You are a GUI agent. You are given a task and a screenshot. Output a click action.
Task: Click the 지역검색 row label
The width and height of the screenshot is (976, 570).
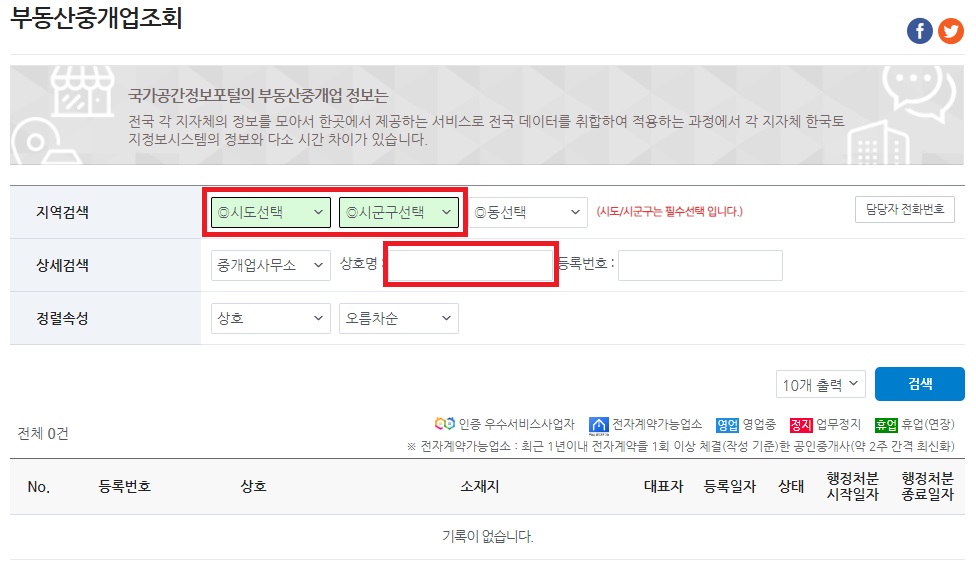click(62, 212)
